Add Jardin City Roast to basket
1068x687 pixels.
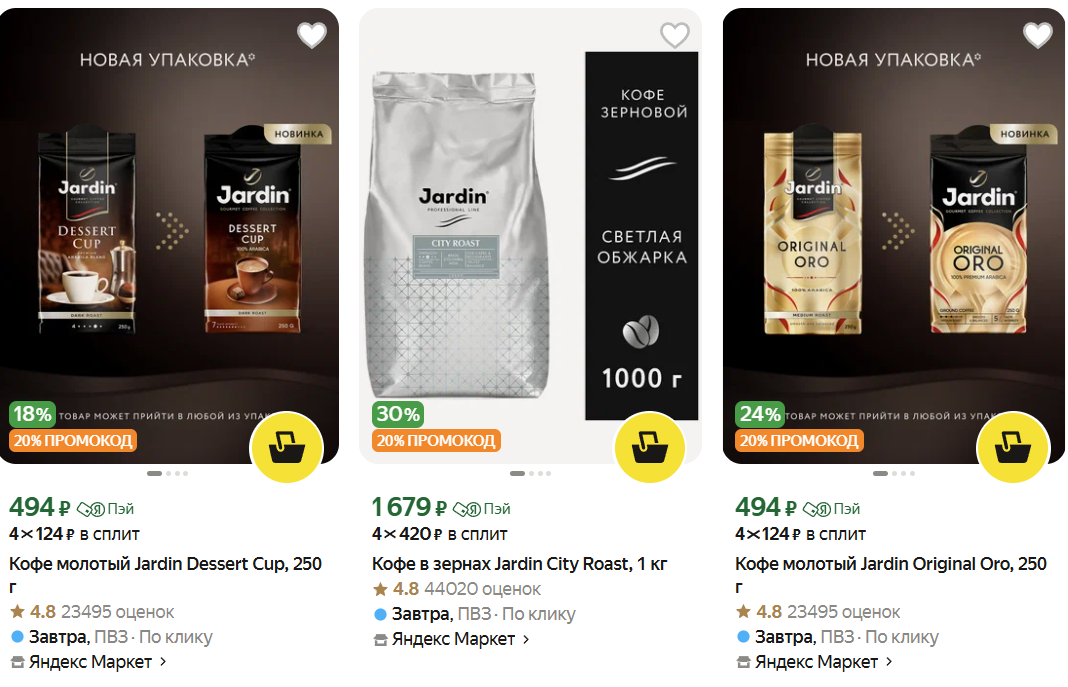[x=650, y=447]
